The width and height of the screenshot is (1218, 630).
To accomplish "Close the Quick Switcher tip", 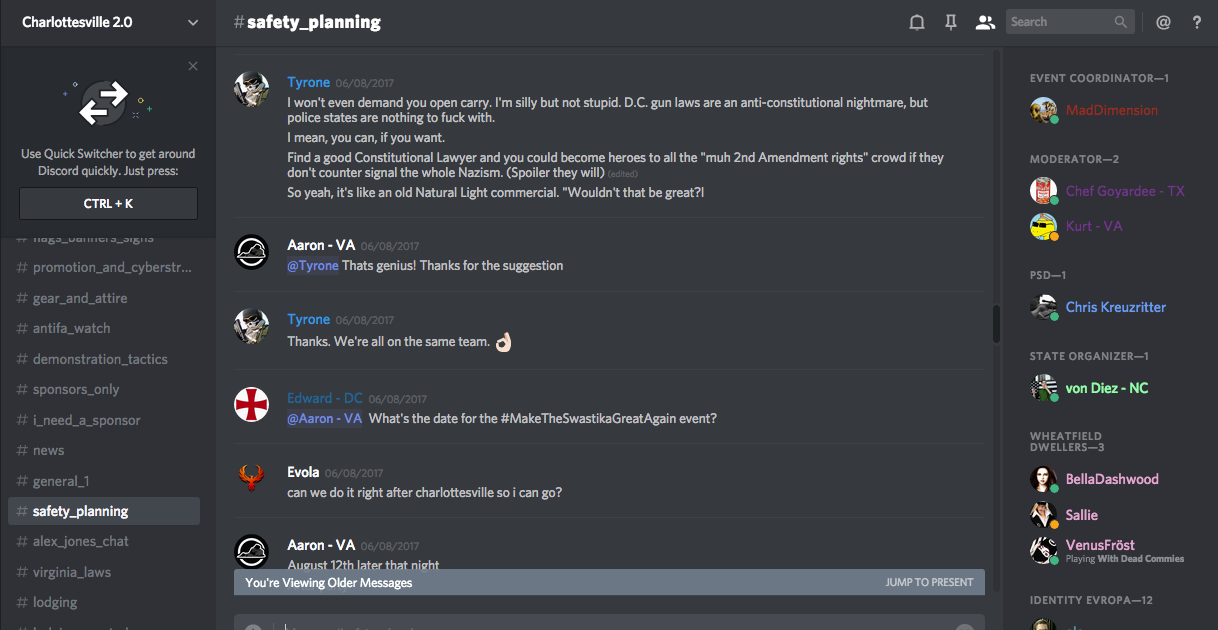I will (x=193, y=66).
